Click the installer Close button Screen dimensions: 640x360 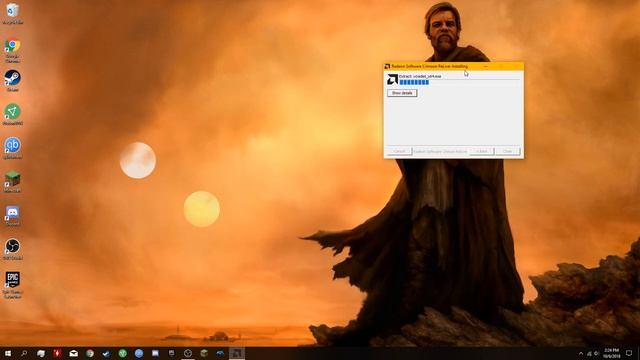(x=508, y=151)
